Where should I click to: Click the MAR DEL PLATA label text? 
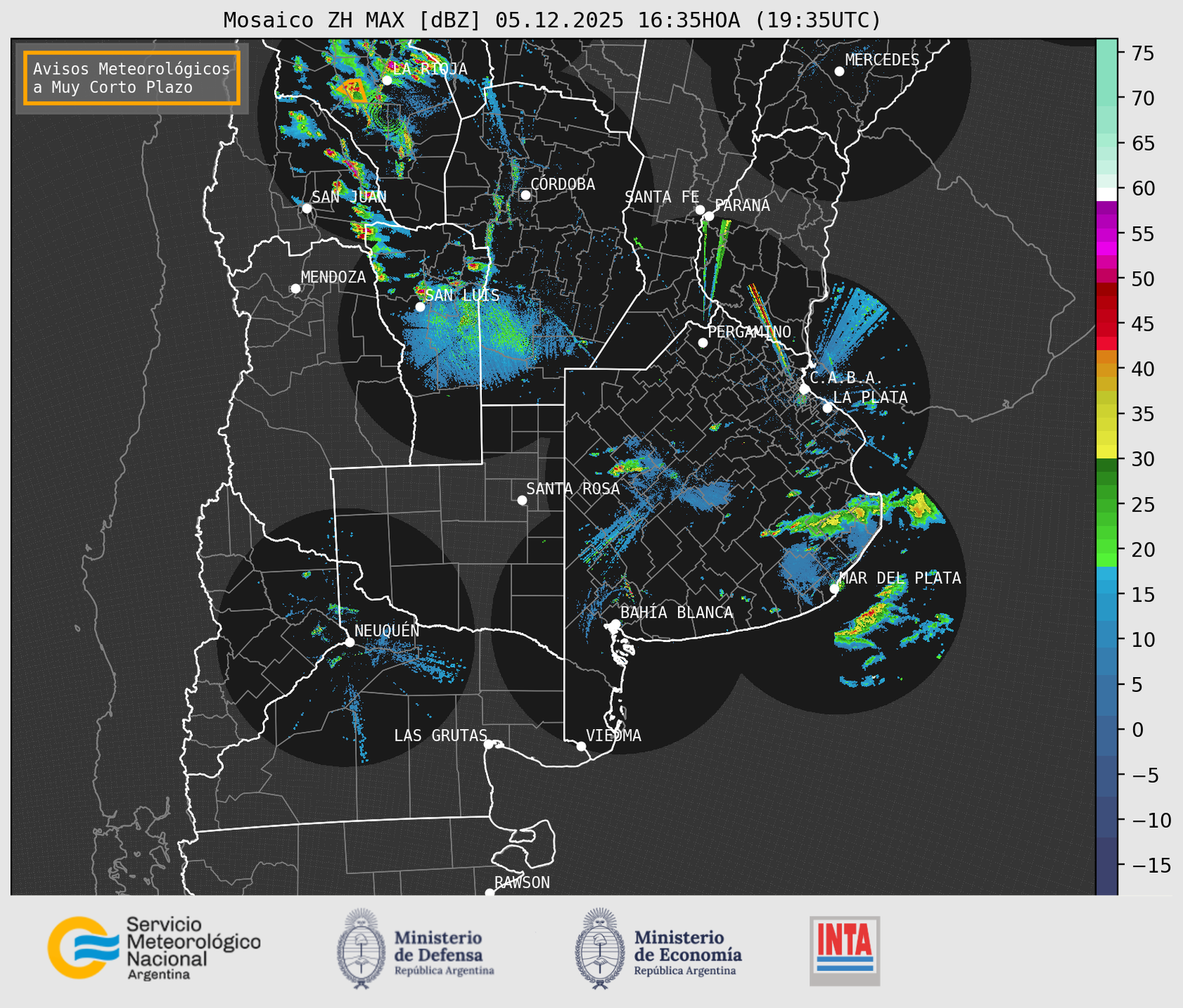pos(900,578)
